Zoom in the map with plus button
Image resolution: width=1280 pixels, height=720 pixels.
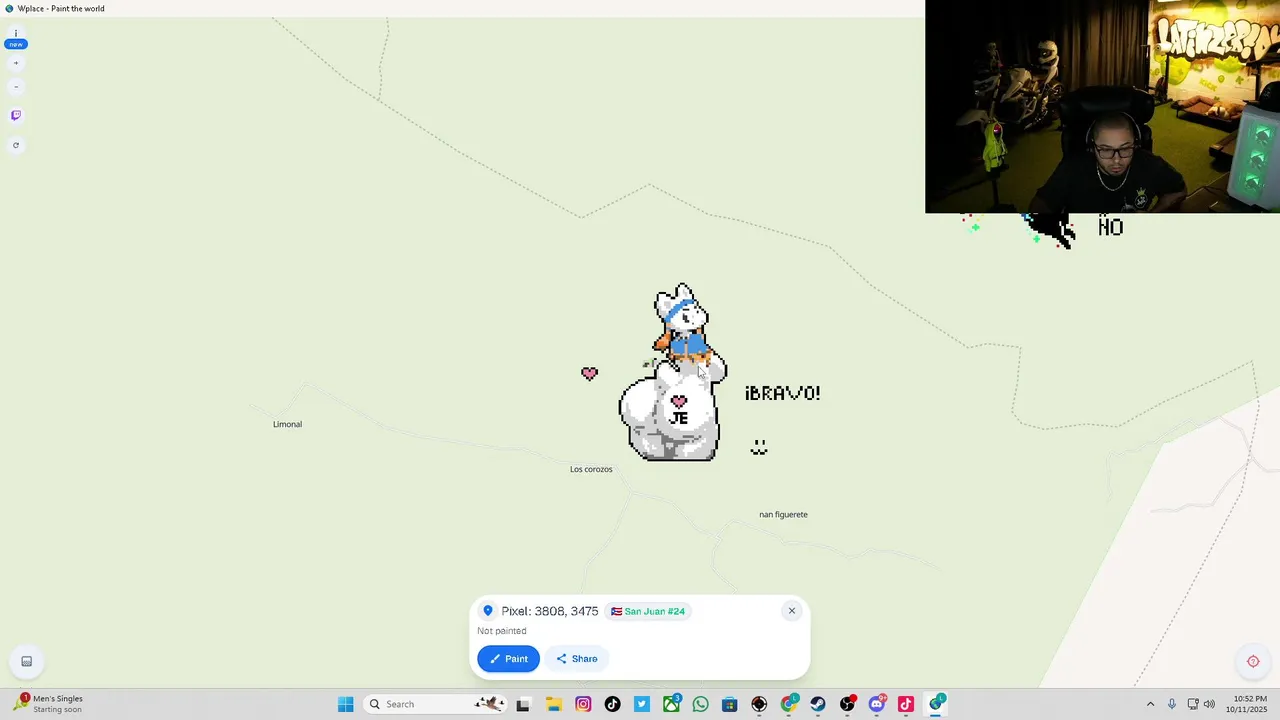point(16,63)
